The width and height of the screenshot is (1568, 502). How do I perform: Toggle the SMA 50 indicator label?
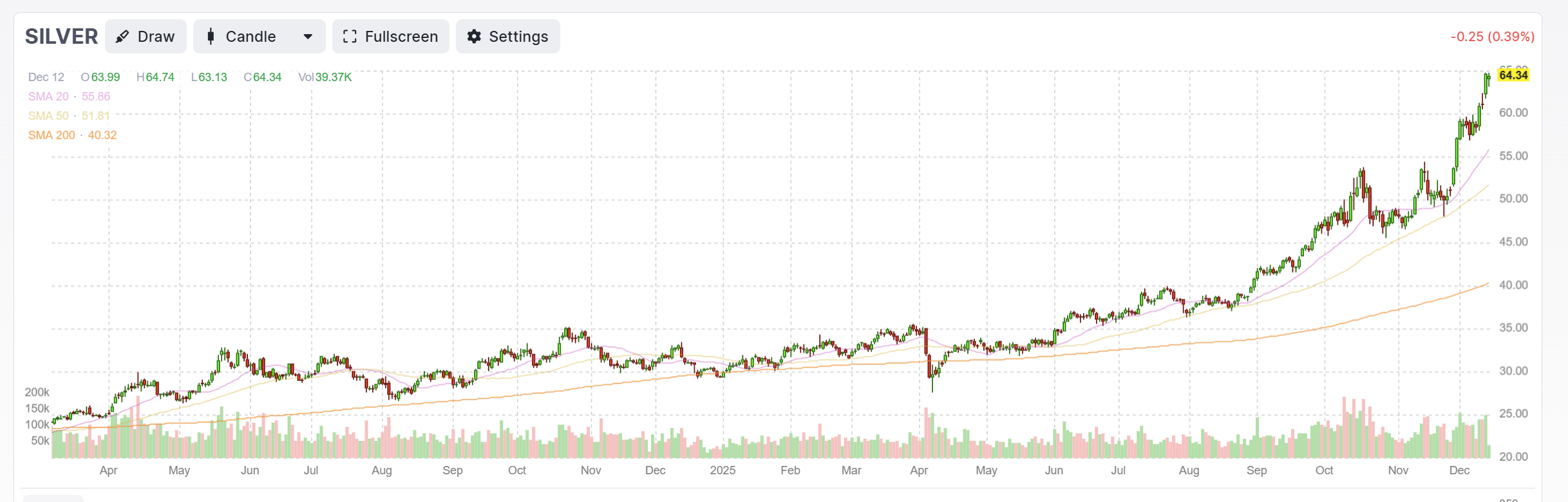point(69,116)
